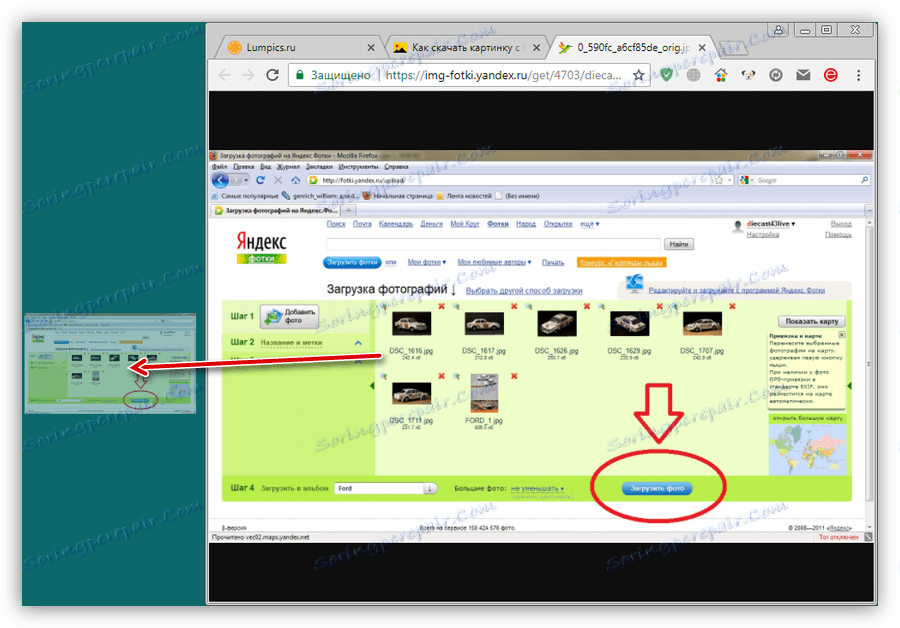Click the profile icon above the toolbar
This screenshot has height=628, width=900.
[x=779, y=30]
